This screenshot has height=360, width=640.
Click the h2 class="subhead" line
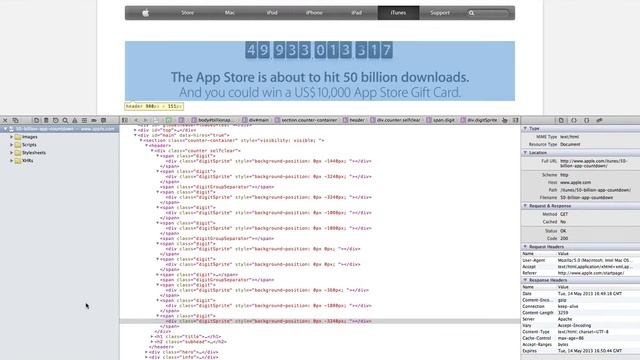pyautogui.click(x=191, y=342)
